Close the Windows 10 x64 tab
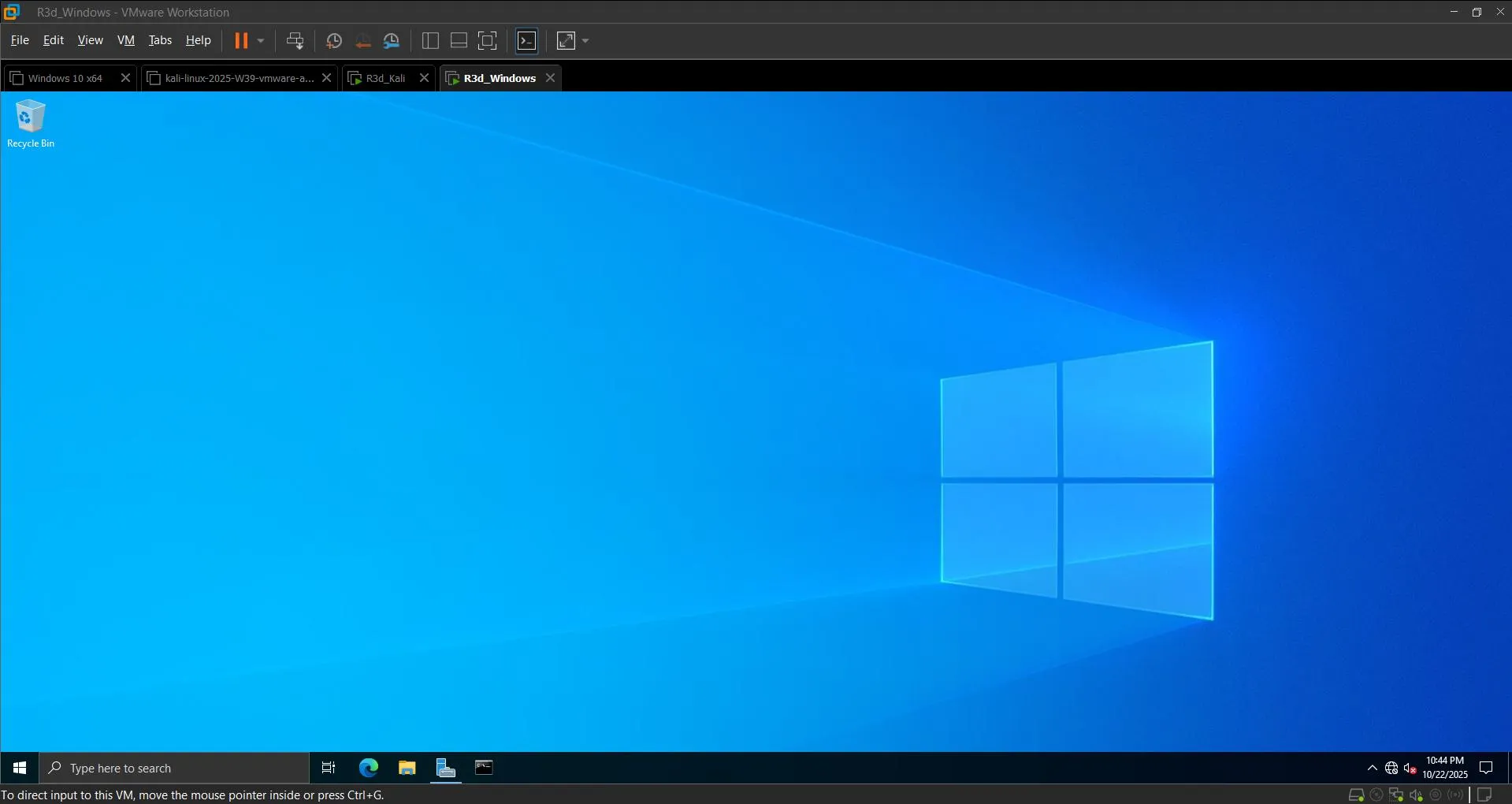The width and height of the screenshot is (1512, 804). tap(125, 78)
